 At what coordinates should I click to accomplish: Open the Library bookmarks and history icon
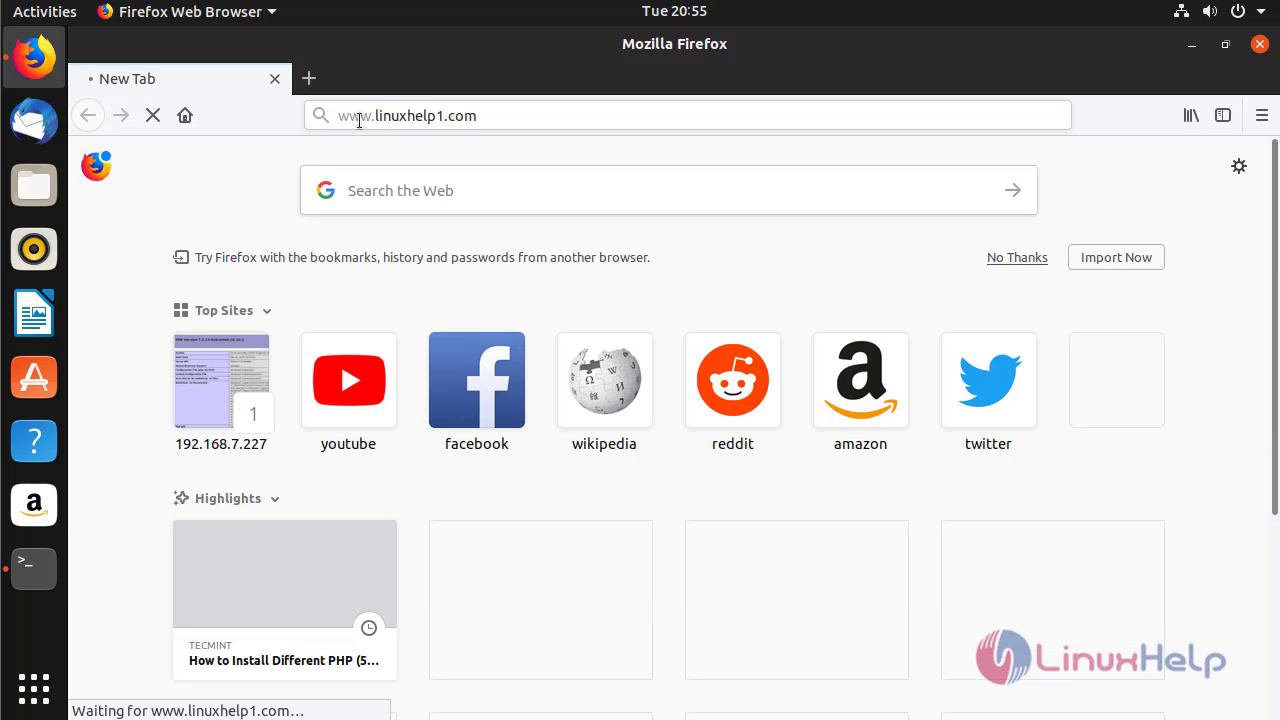click(x=1191, y=115)
